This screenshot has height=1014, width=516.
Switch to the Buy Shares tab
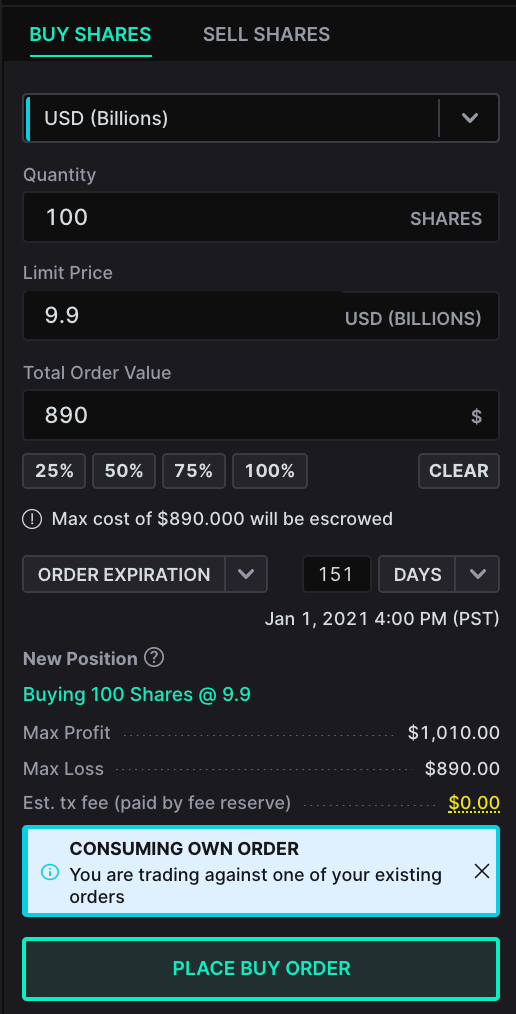point(91,34)
